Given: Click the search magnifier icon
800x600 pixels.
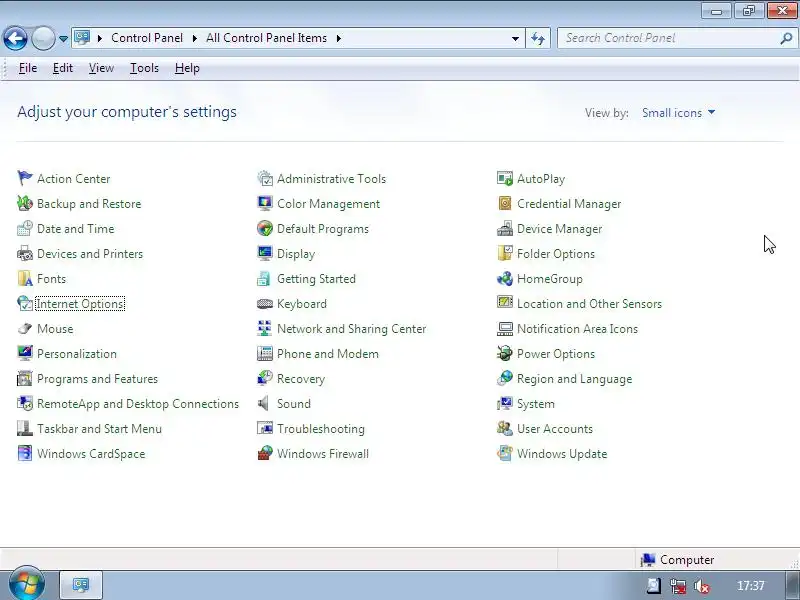Looking at the screenshot, I should click(786, 38).
